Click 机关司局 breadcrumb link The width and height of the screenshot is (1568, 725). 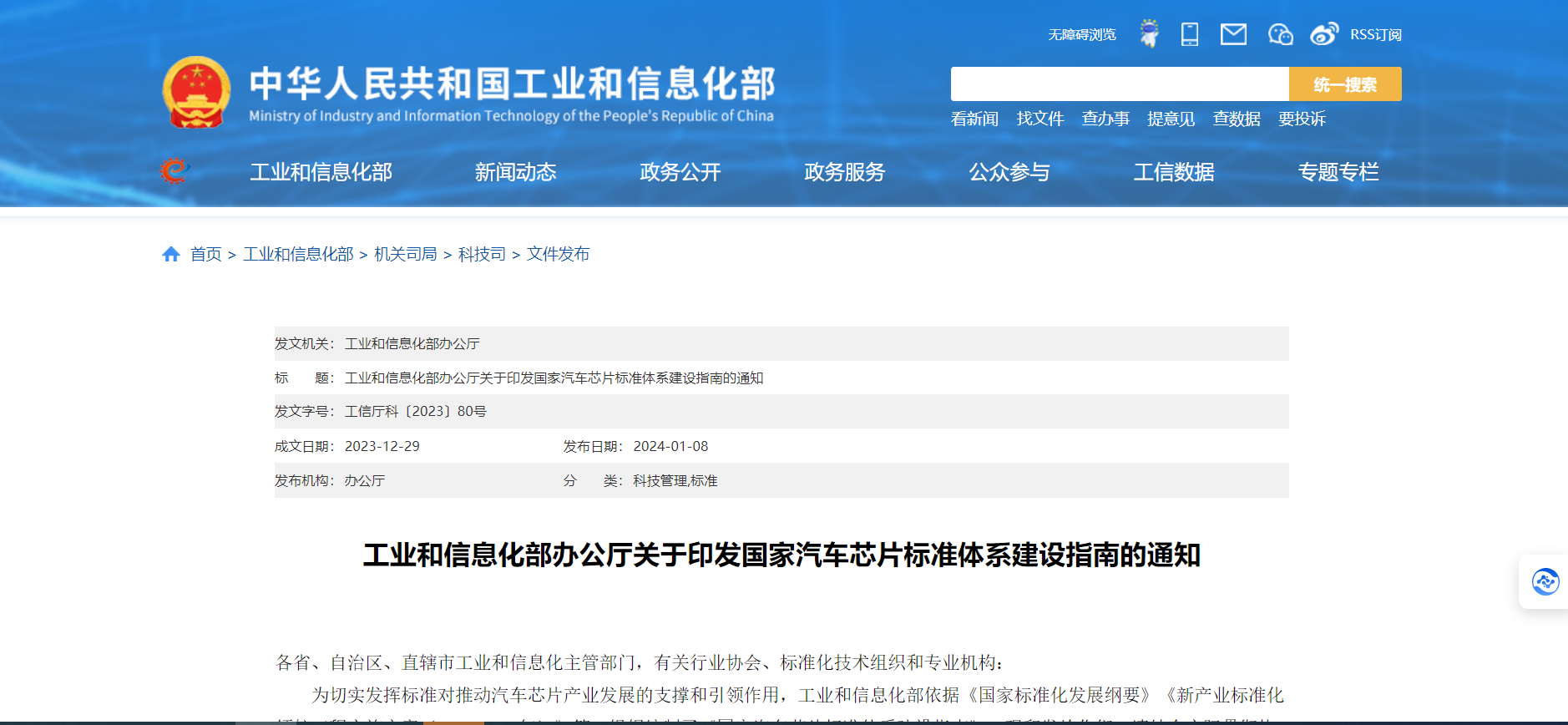[406, 254]
